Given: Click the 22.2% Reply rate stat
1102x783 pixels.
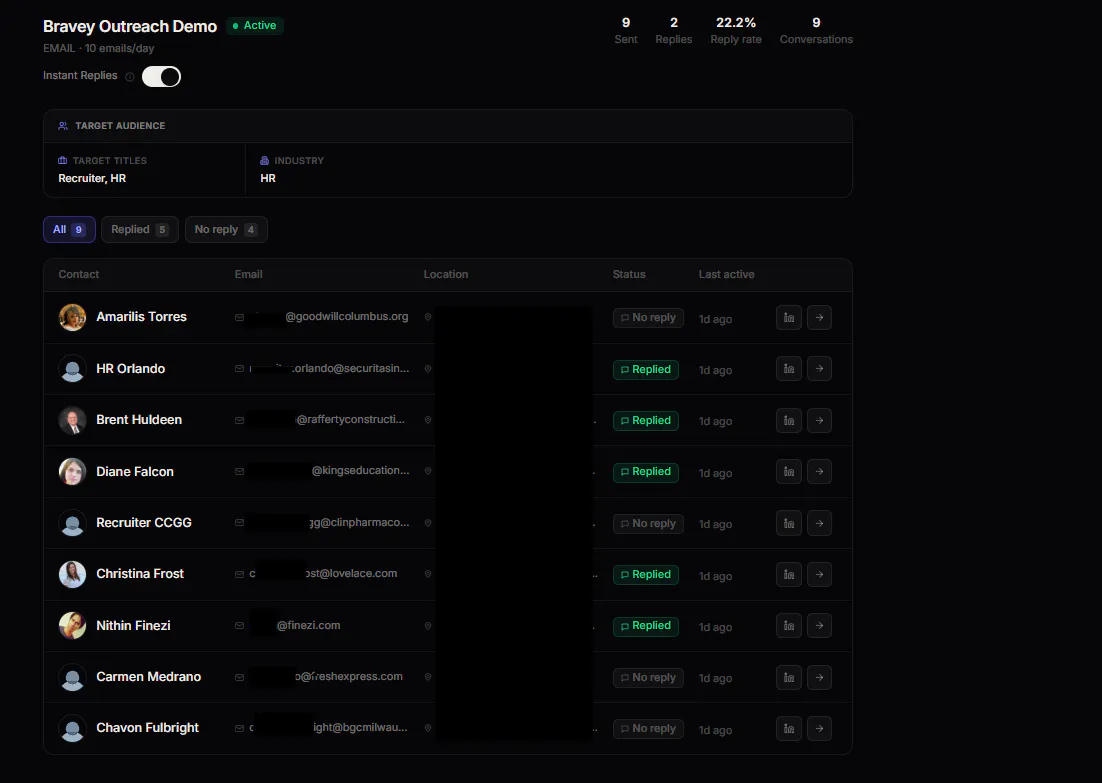Looking at the screenshot, I should coord(736,30).
